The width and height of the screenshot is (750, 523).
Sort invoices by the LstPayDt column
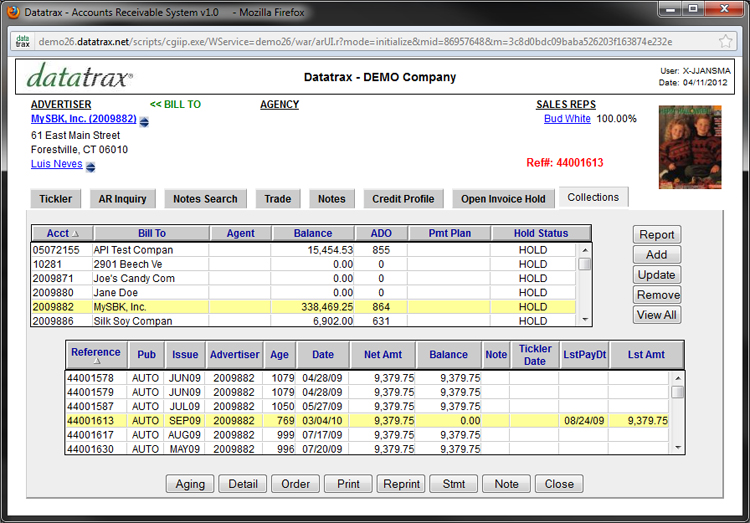[x=585, y=355]
